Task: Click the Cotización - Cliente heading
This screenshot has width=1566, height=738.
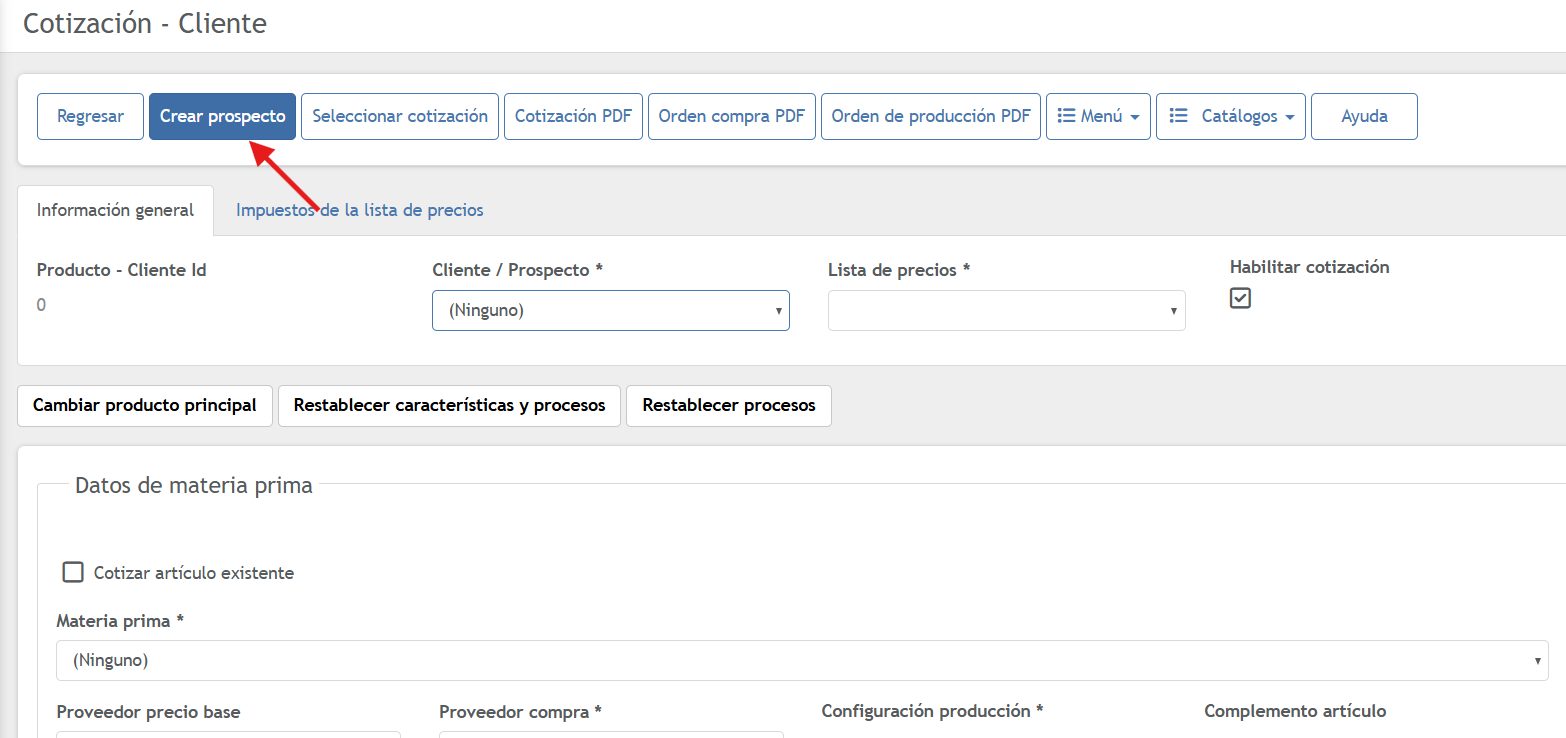Action: pyautogui.click(x=145, y=23)
